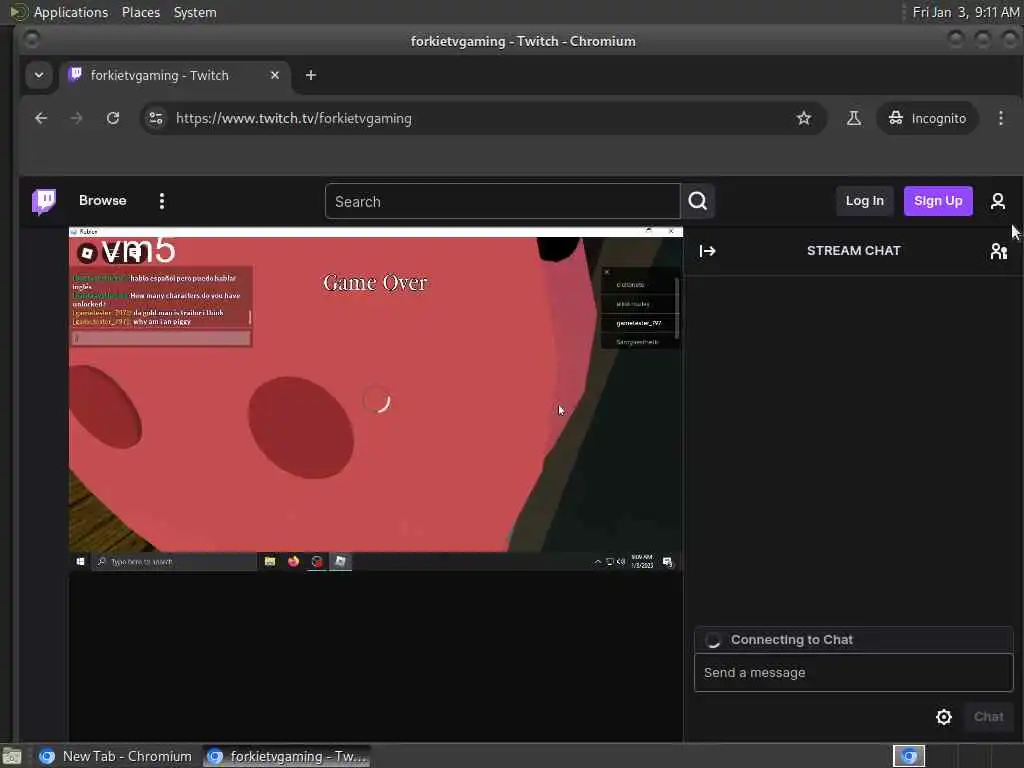
Task: Click the workspace switcher in taskbar
Action: click(x=909, y=756)
